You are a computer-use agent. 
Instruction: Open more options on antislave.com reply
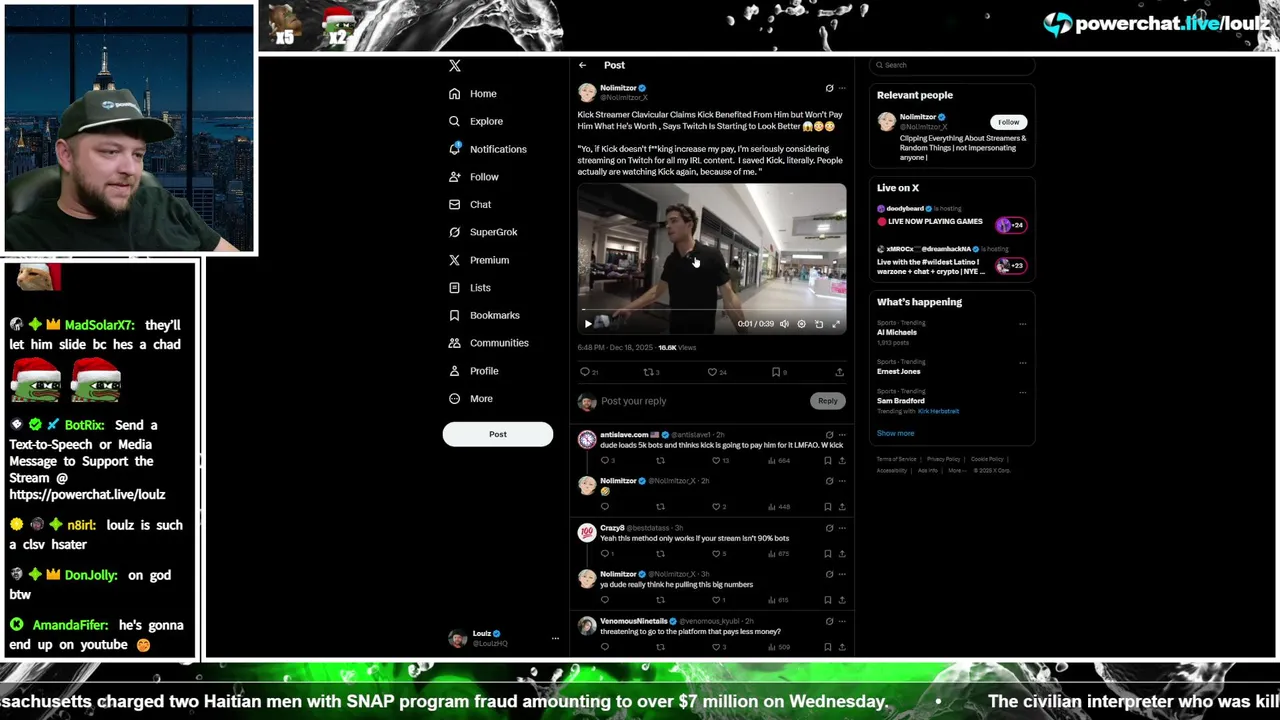(x=842, y=435)
